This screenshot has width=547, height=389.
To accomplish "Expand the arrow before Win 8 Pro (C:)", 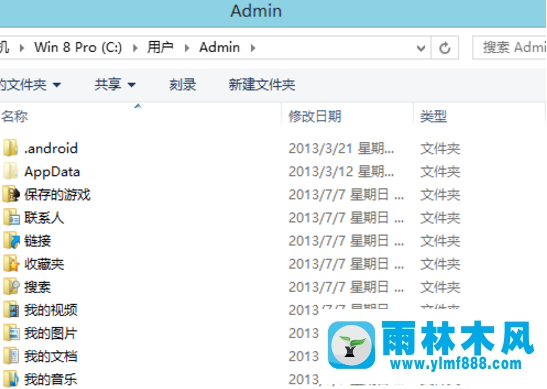I will pyautogui.click(x=22, y=47).
